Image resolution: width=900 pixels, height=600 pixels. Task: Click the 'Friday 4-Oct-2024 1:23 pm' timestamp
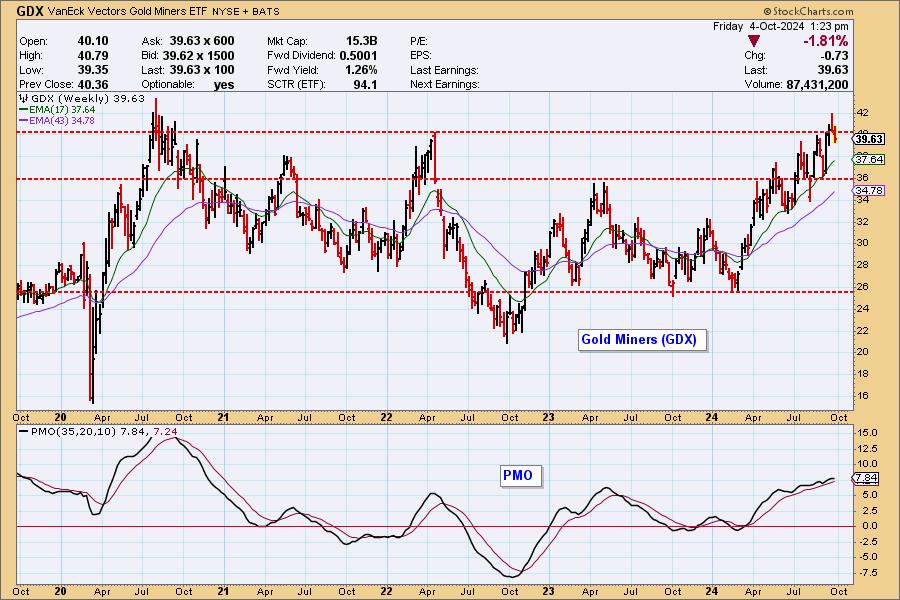(x=781, y=26)
